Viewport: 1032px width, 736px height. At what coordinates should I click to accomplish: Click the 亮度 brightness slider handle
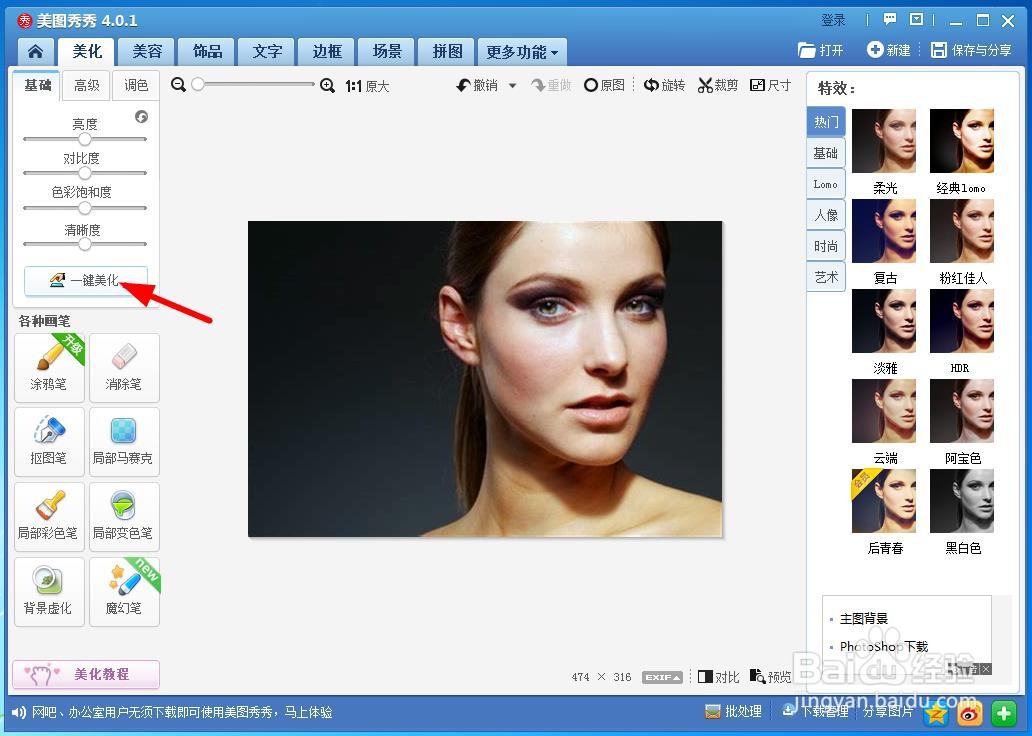click(85, 139)
